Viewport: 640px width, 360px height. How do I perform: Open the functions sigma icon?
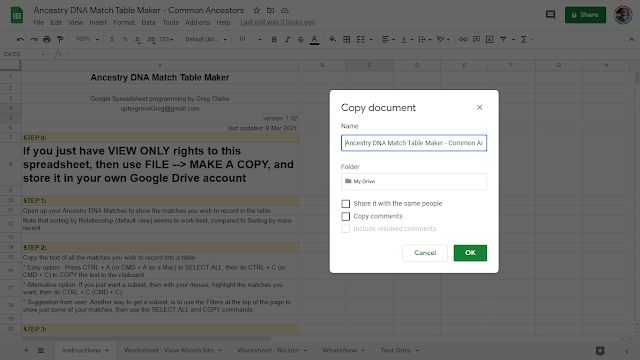(524, 40)
